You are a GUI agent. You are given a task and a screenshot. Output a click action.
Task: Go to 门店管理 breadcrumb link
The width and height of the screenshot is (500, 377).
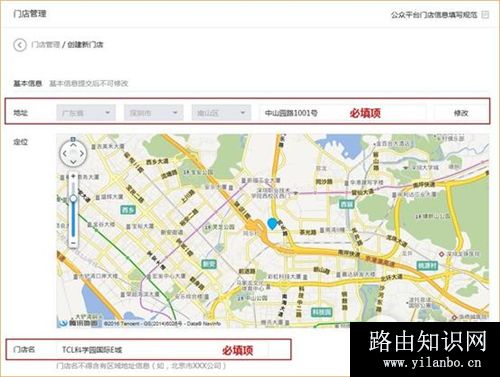point(45,45)
